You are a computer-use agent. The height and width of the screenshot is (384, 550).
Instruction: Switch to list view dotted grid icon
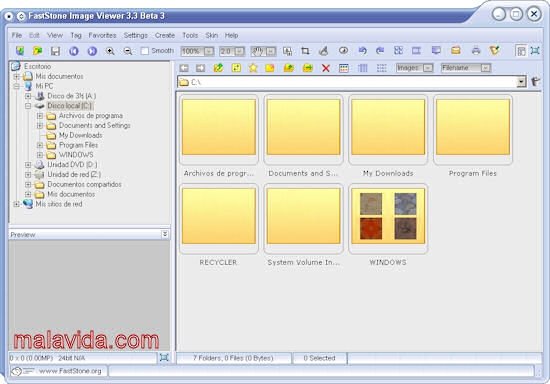[x=381, y=68]
